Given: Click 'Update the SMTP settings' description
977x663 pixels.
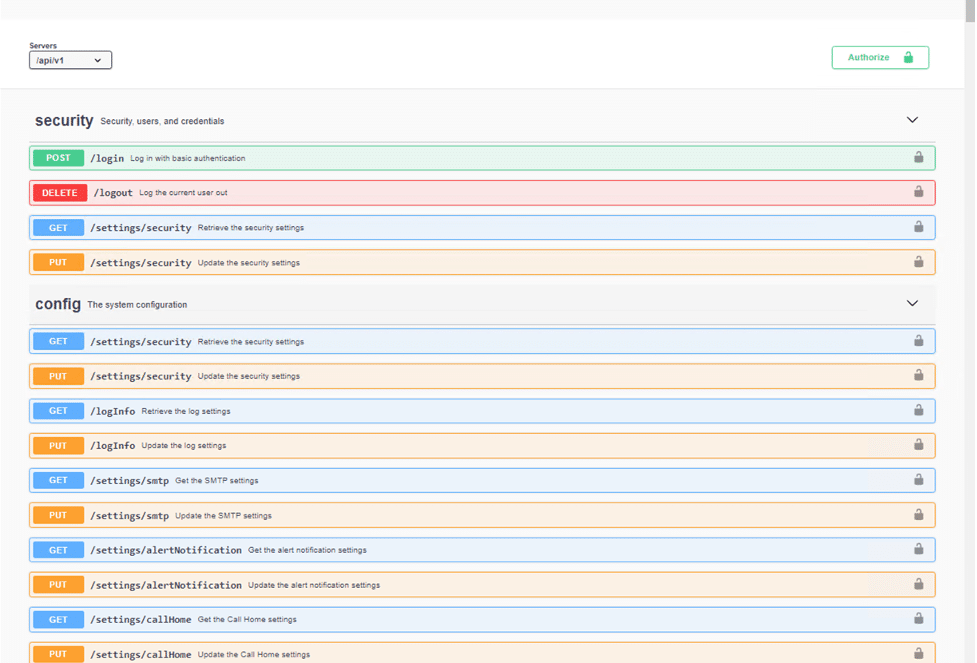Looking at the screenshot, I should pos(223,515).
